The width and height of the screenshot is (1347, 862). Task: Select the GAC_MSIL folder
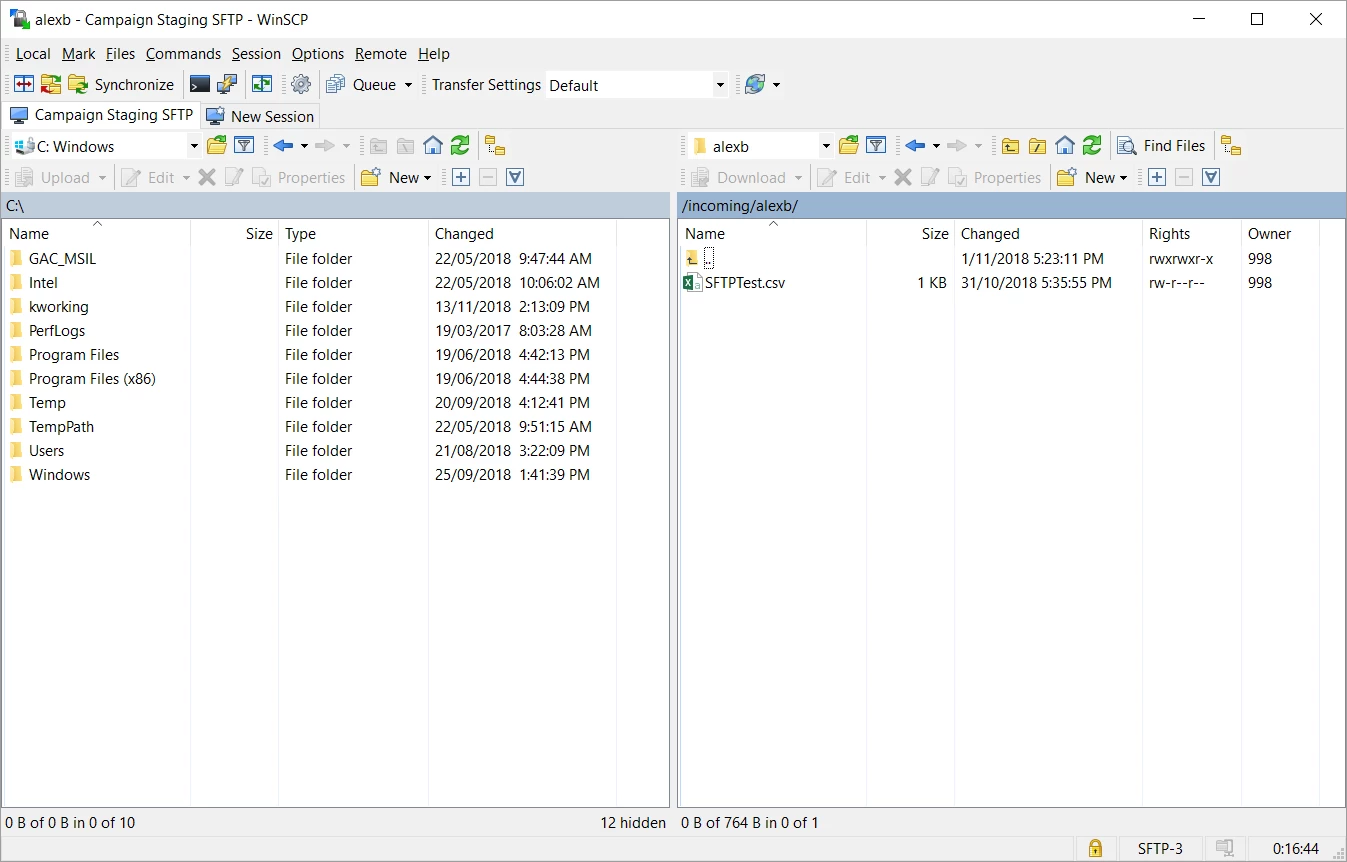[x=62, y=258]
